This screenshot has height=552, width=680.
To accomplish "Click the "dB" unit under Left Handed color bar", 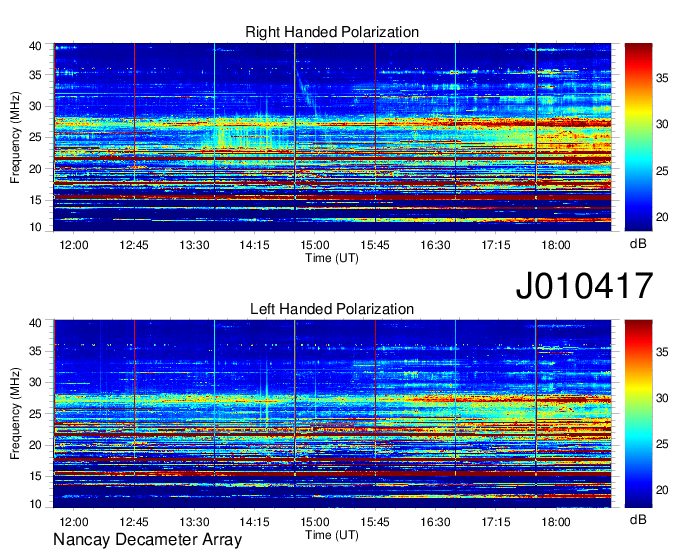I will click(638, 519).
